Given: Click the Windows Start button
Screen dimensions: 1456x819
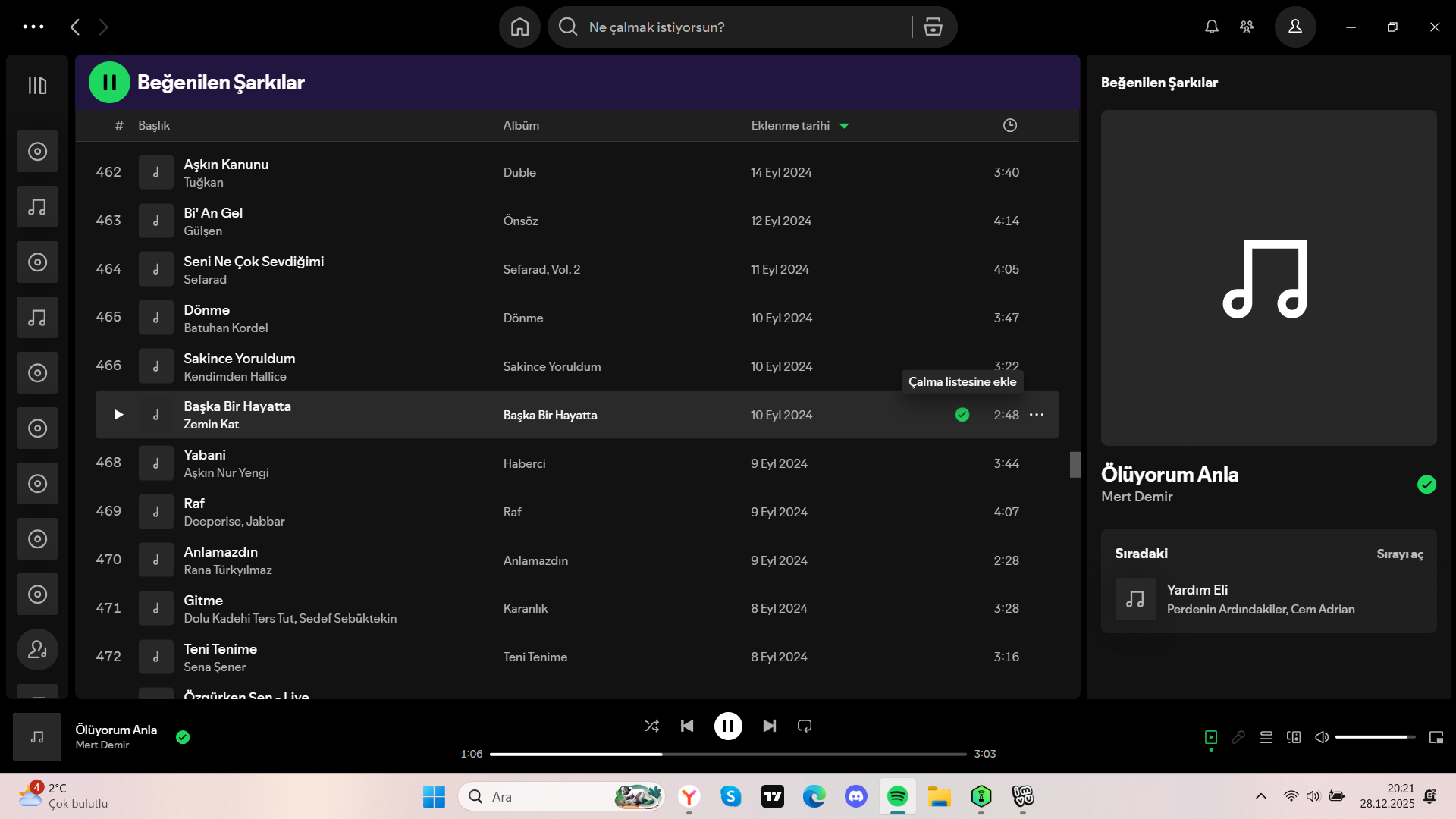Looking at the screenshot, I should 434,797.
